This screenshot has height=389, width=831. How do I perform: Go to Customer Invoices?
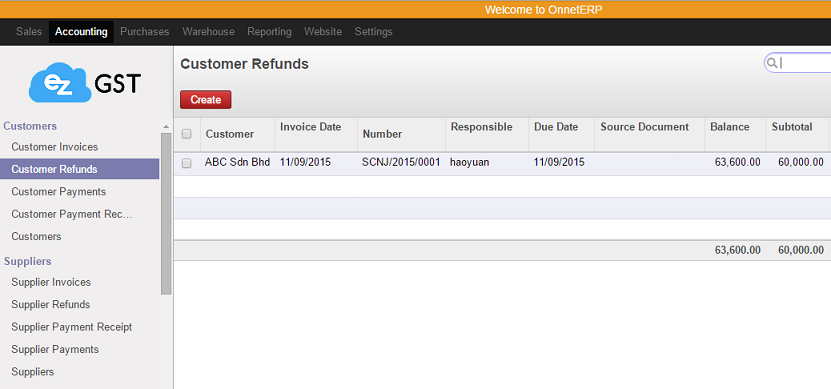(x=55, y=147)
